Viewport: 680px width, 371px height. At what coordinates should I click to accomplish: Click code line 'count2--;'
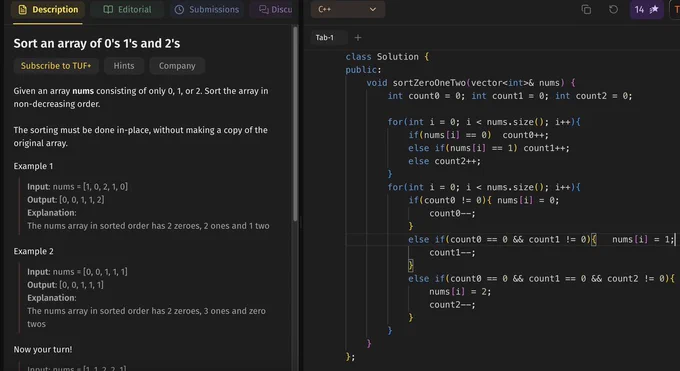(452, 305)
